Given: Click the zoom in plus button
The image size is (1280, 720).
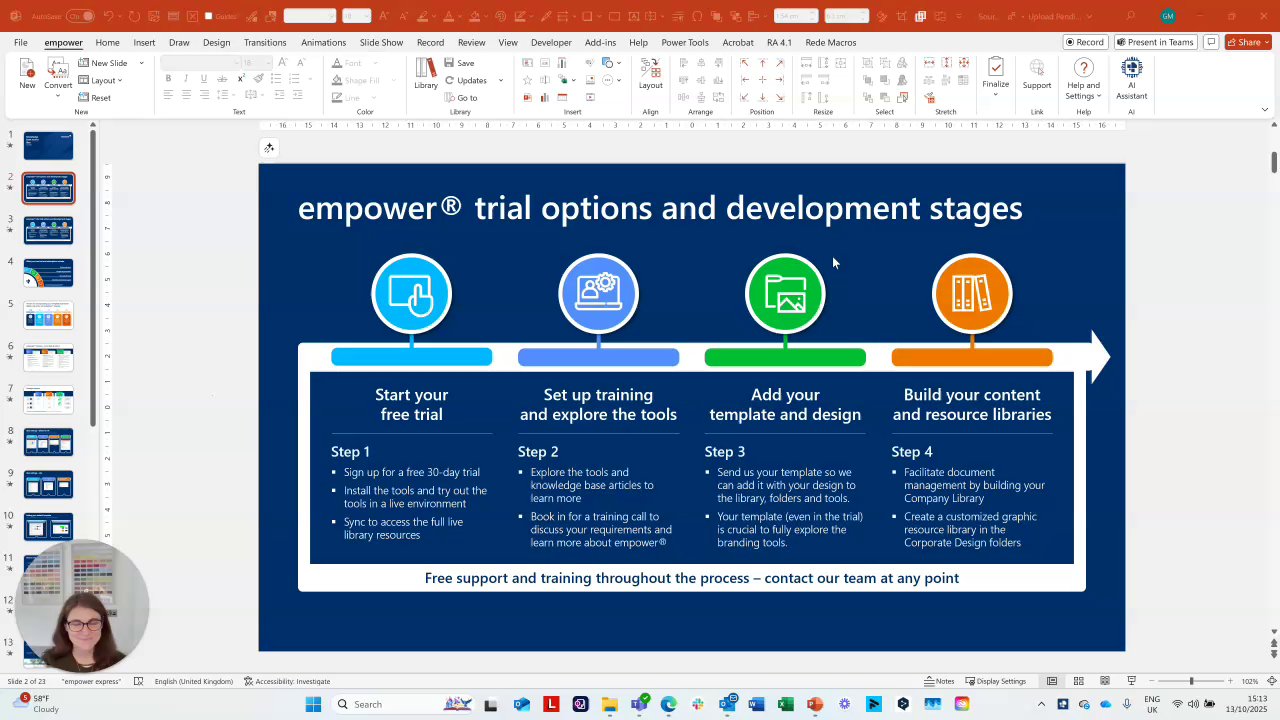Looking at the screenshot, I should click(1230, 681).
